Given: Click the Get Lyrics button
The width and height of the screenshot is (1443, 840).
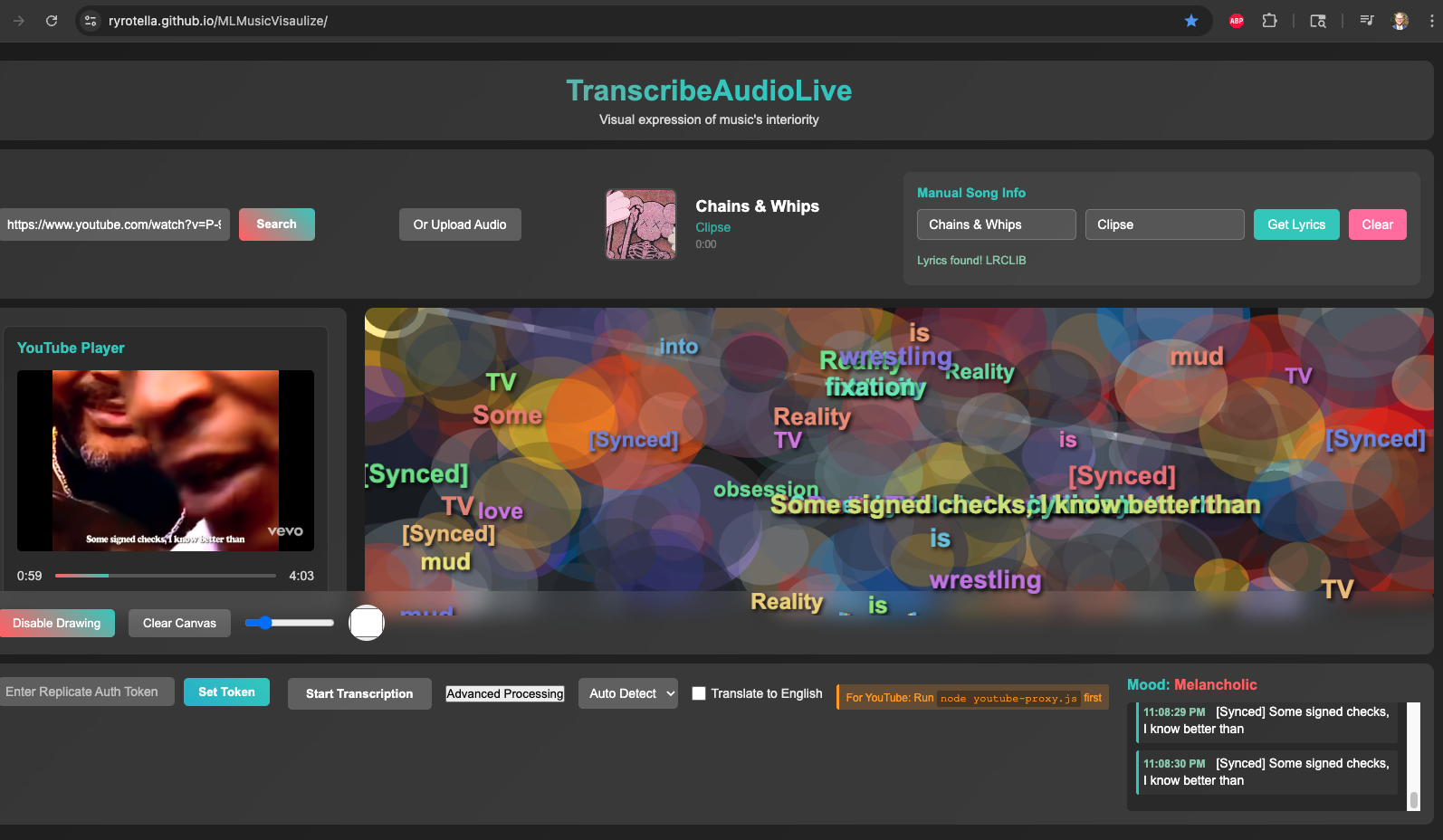Looking at the screenshot, I should (x=1296, y=224).
